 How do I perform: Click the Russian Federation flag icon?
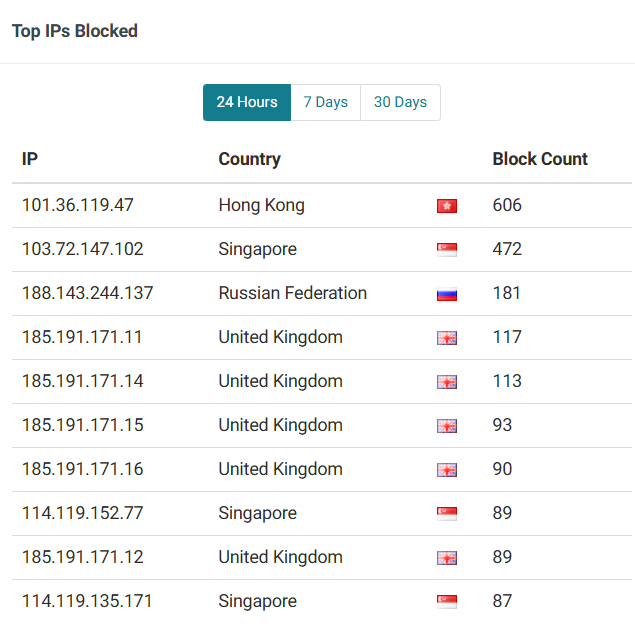tap(447, 294)
